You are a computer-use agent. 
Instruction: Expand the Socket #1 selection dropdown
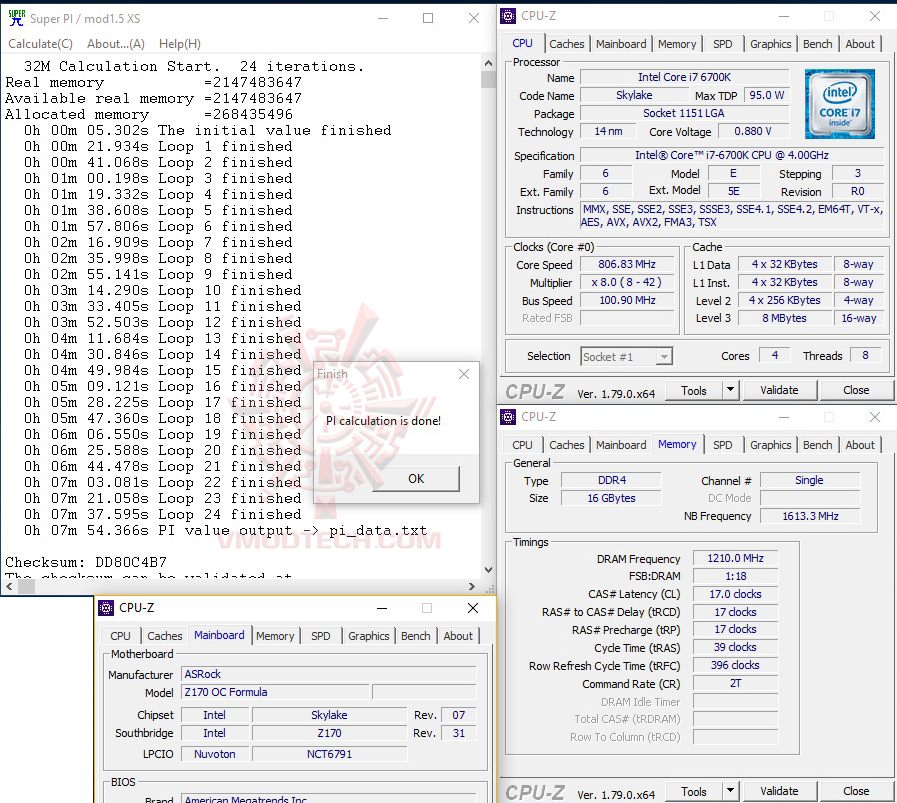(664, 357)
